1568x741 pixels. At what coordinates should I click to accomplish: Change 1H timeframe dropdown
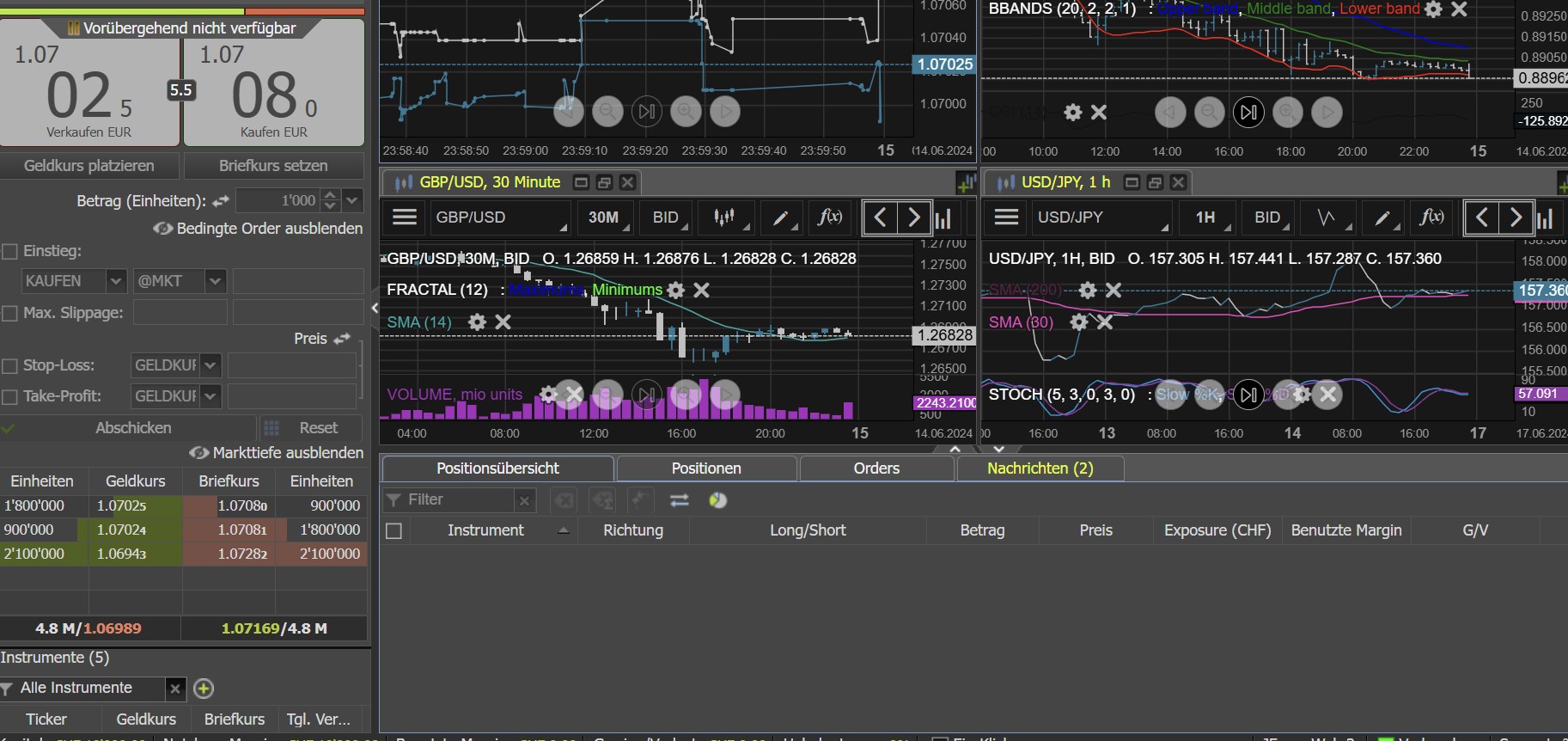click(1207, 217)
